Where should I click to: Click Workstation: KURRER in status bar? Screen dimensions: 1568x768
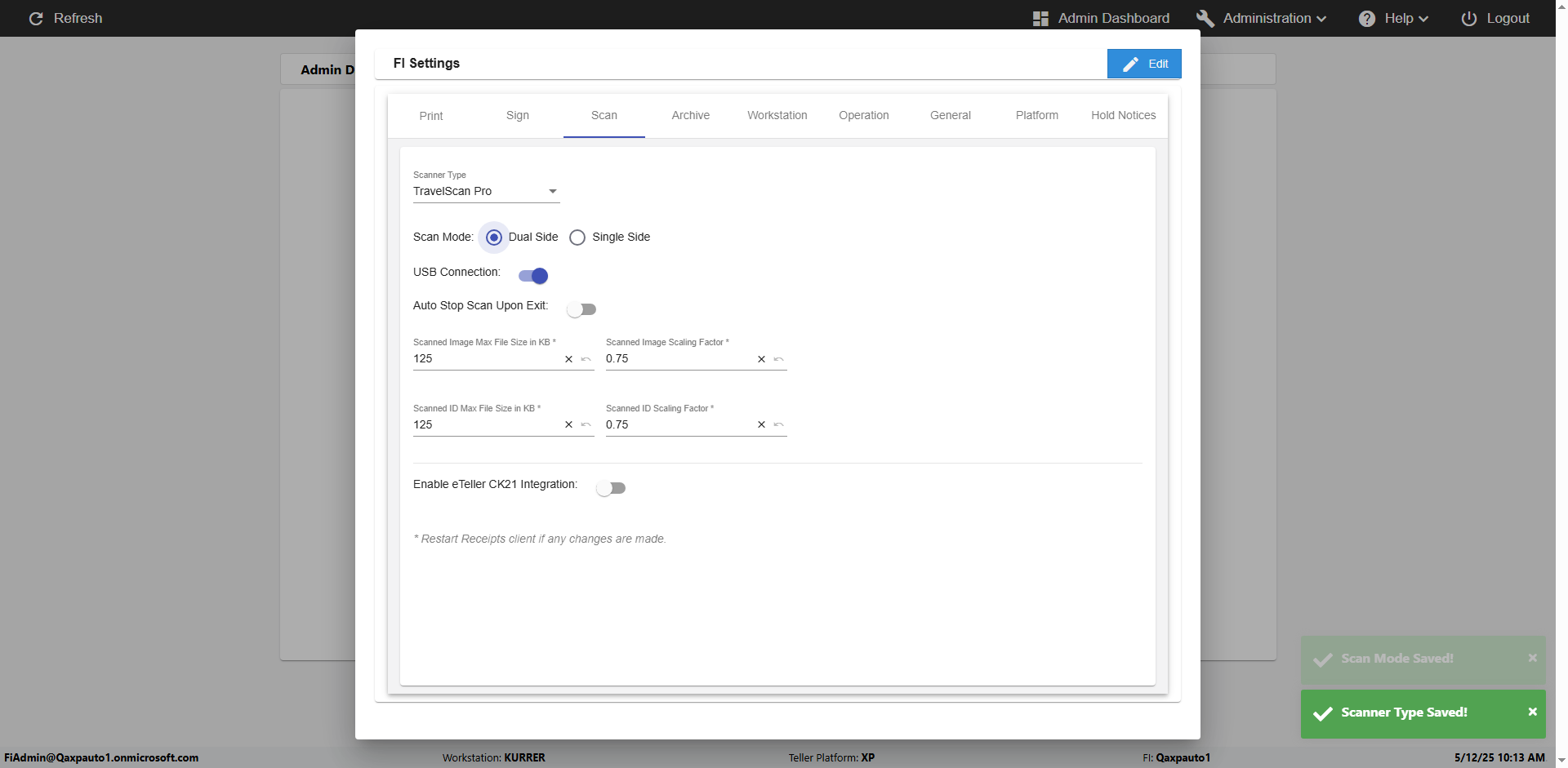tap(494, 758)
